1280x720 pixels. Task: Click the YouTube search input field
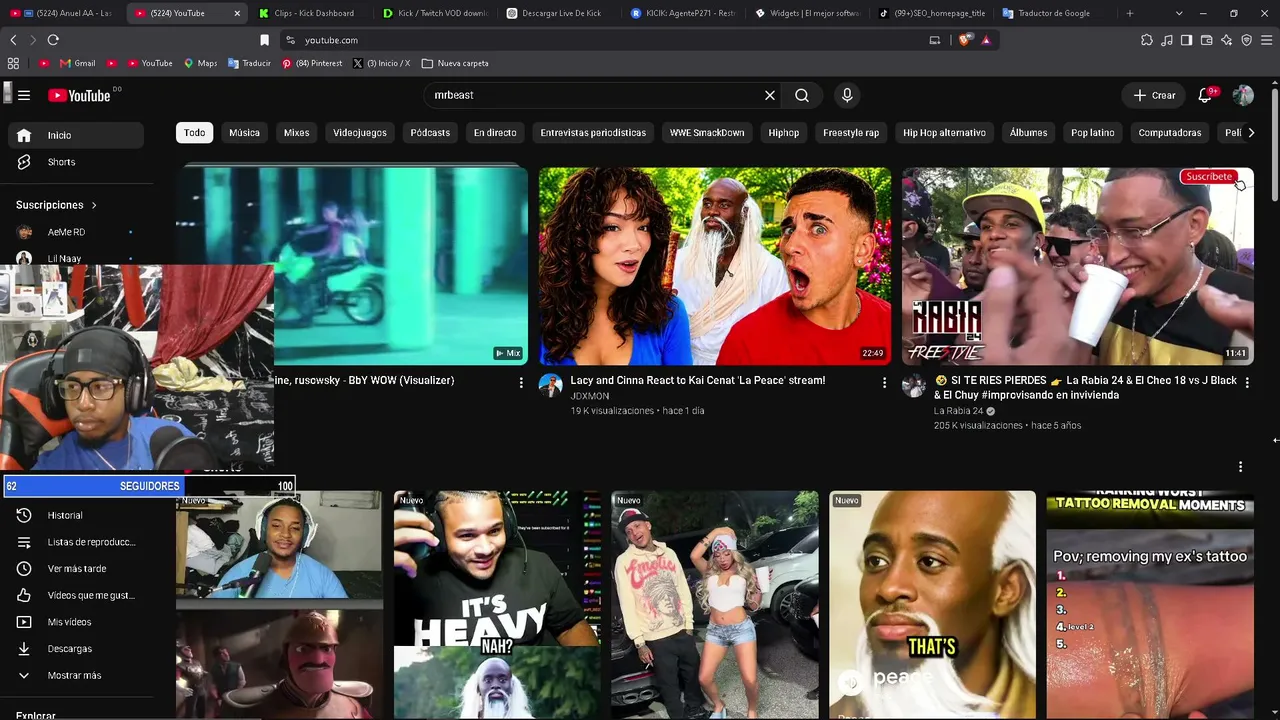[594, 95]
